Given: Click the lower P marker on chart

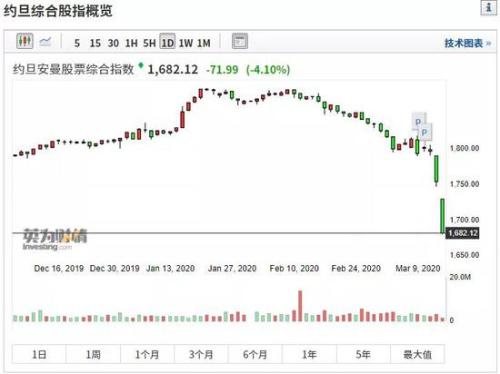Looking at the screenshot, I should 425,132.
